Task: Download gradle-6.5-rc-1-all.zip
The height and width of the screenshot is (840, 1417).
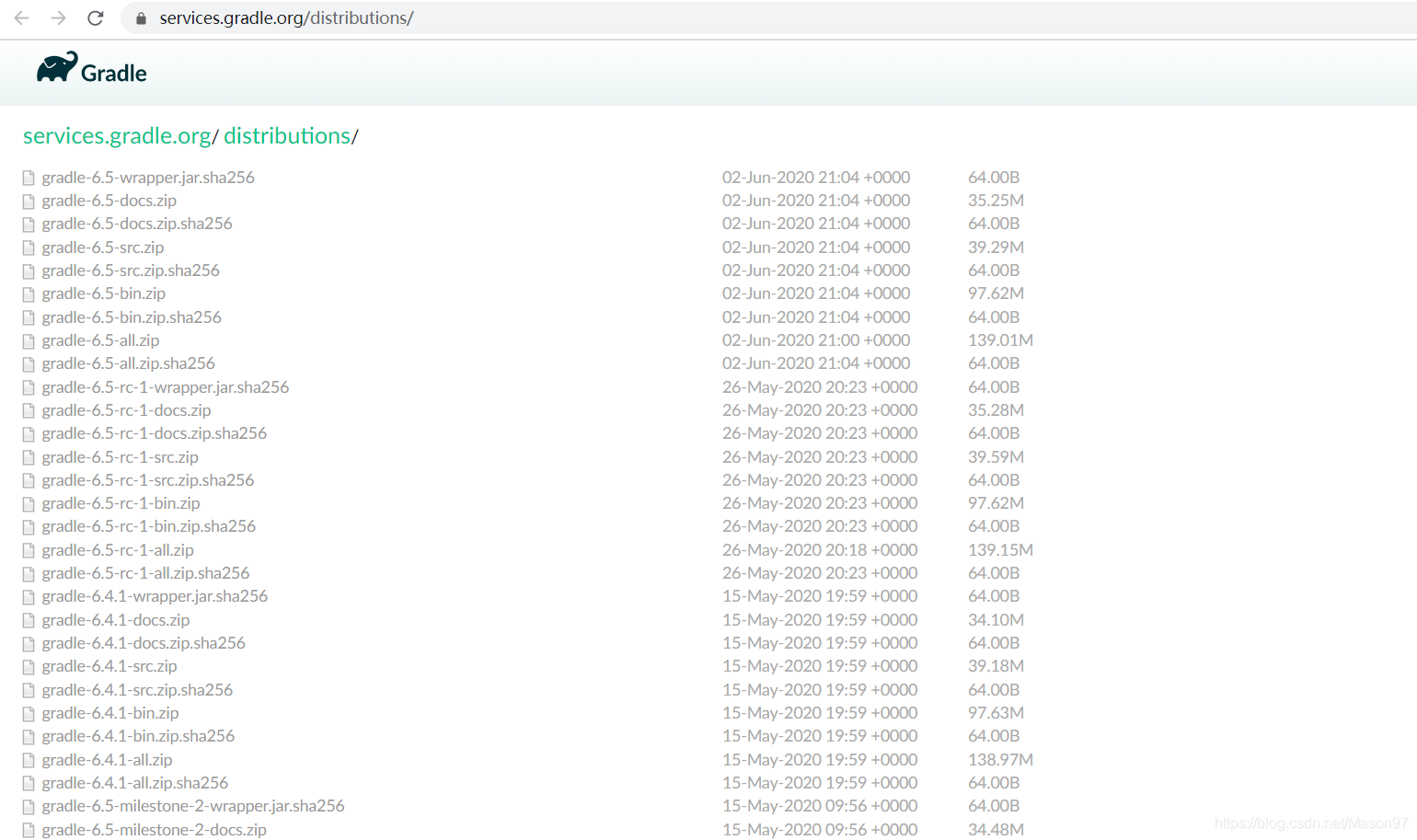Action: pyautogui.click(x=118, y=550)
